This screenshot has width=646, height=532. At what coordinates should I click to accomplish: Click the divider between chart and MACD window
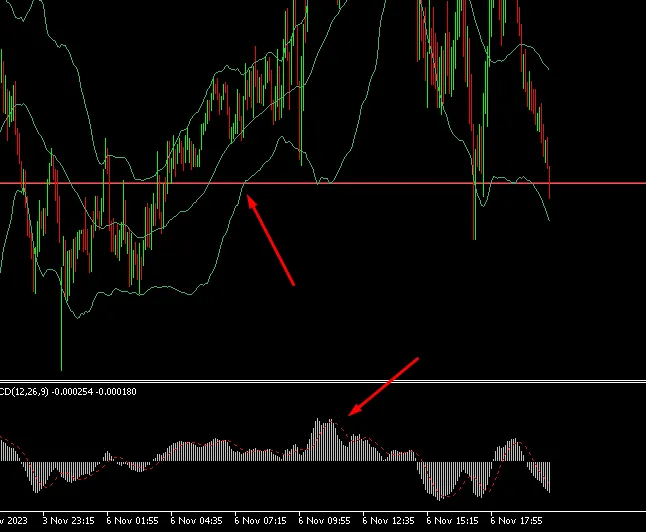click(323, 381)
